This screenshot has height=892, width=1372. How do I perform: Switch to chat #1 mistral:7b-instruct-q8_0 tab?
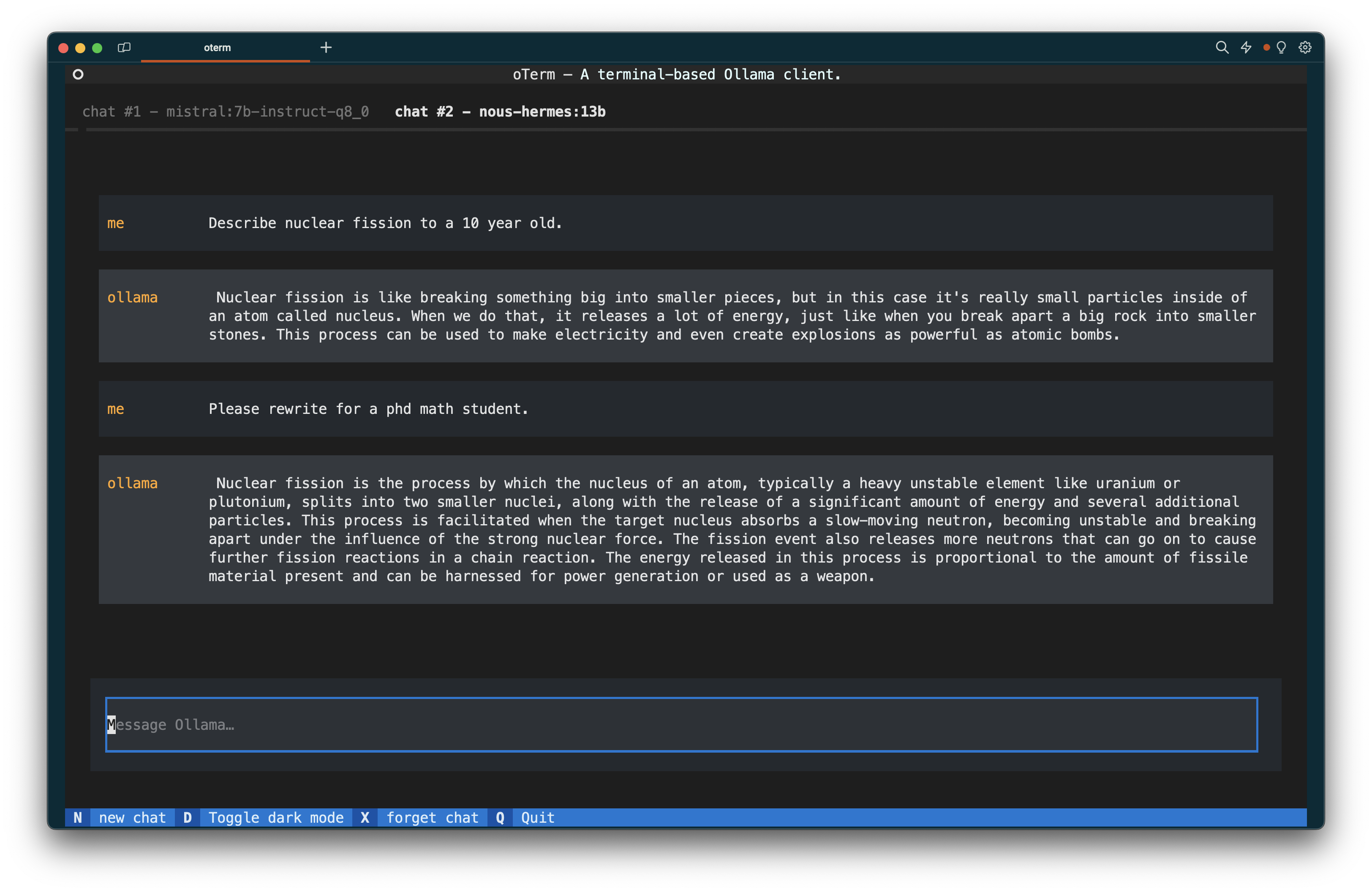226,112
